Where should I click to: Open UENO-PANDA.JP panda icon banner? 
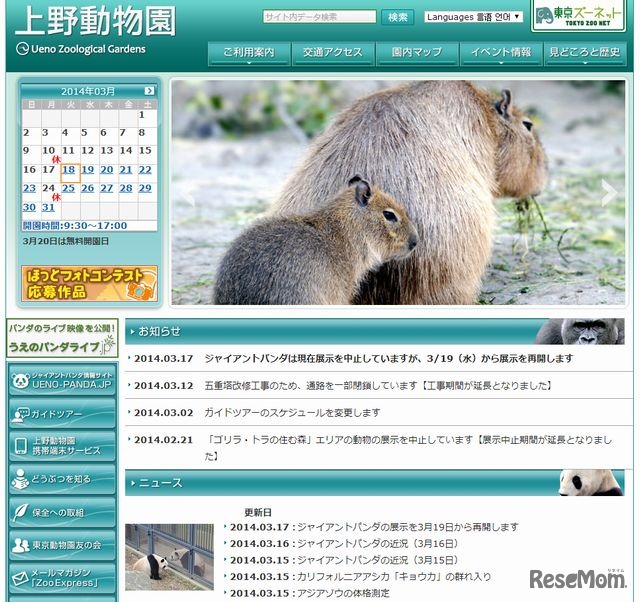click(62, 380)
